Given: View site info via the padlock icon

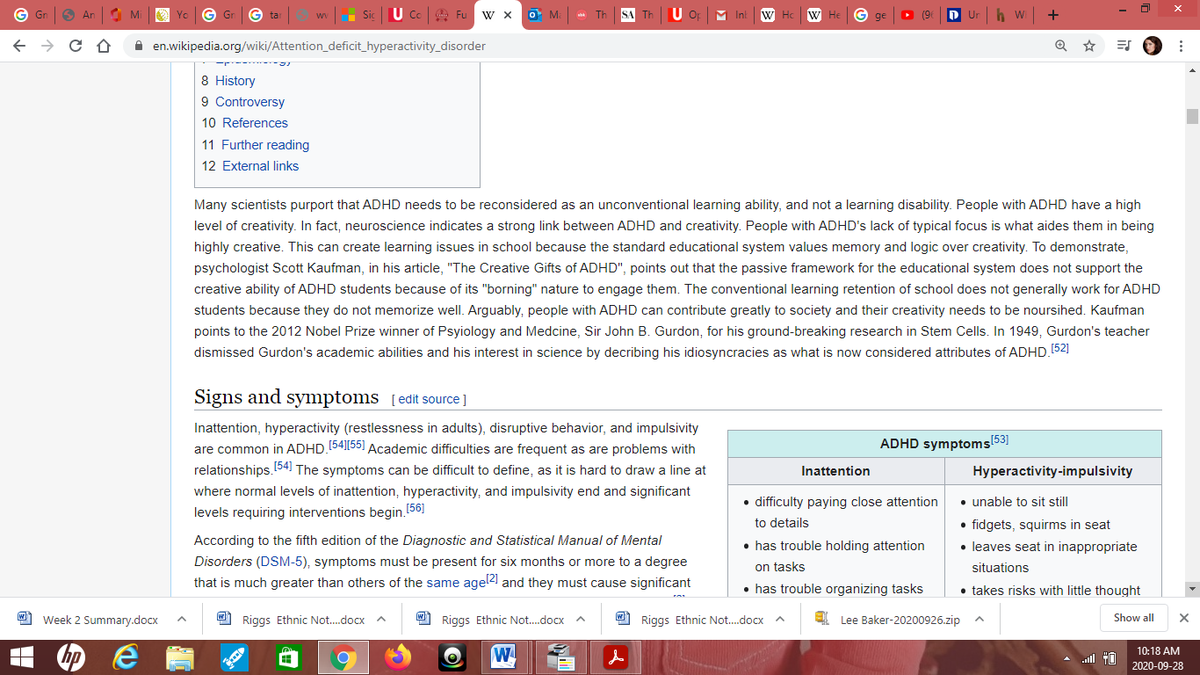Looking at the screenshot, I should (139, 46).
